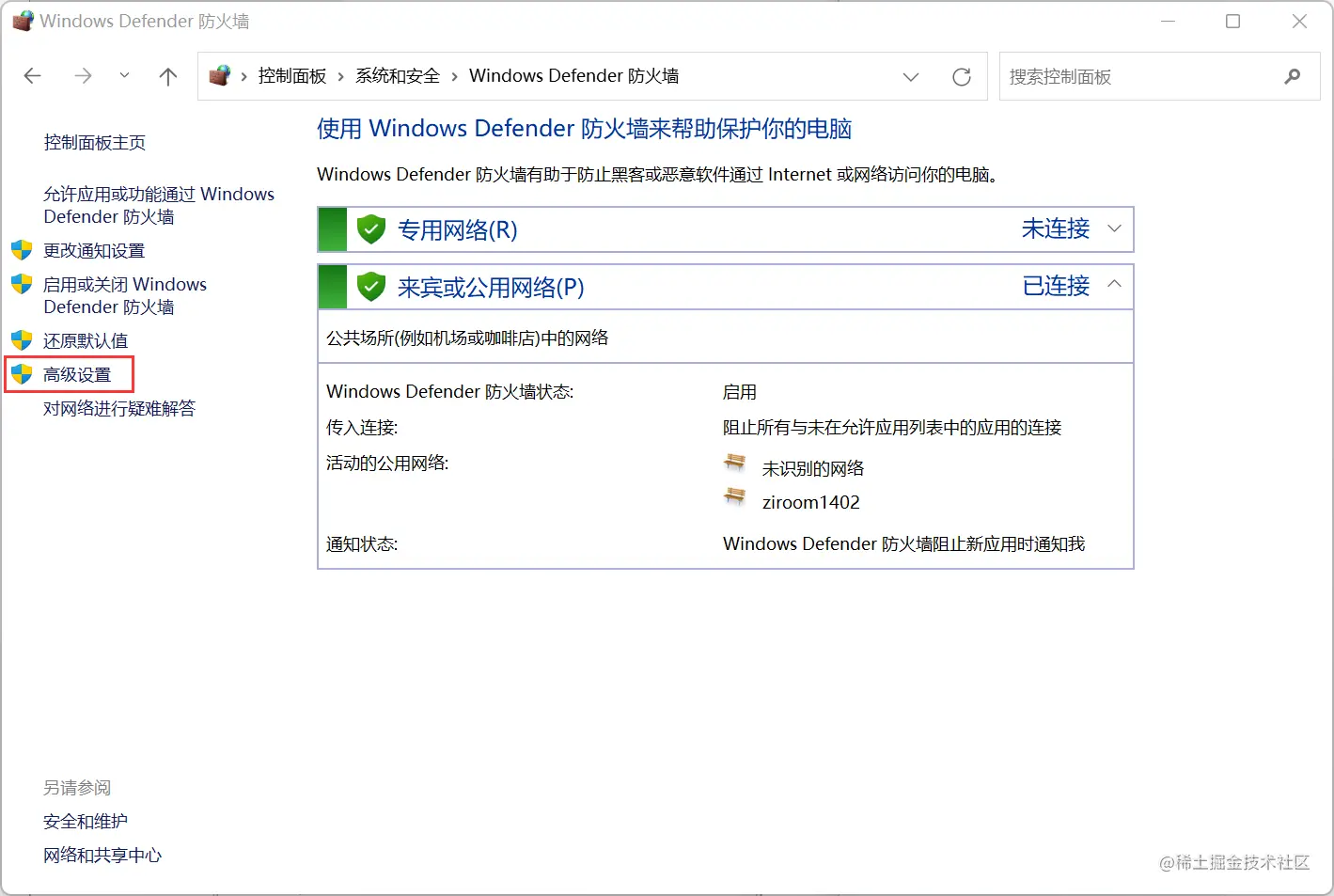Image resolution: width=1334 pixels, height=896 pixels.
Task: Refresh the control panel page
Action: [962, 77]
